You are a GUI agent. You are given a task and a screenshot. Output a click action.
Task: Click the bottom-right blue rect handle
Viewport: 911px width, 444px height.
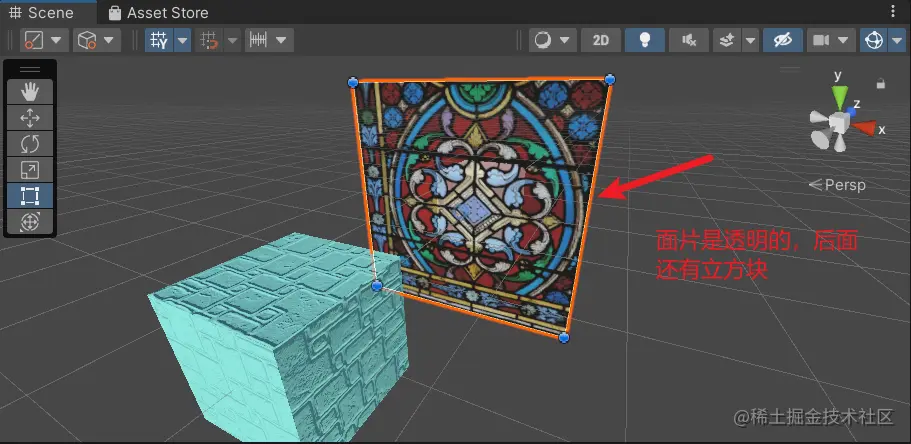coord(564,338)
